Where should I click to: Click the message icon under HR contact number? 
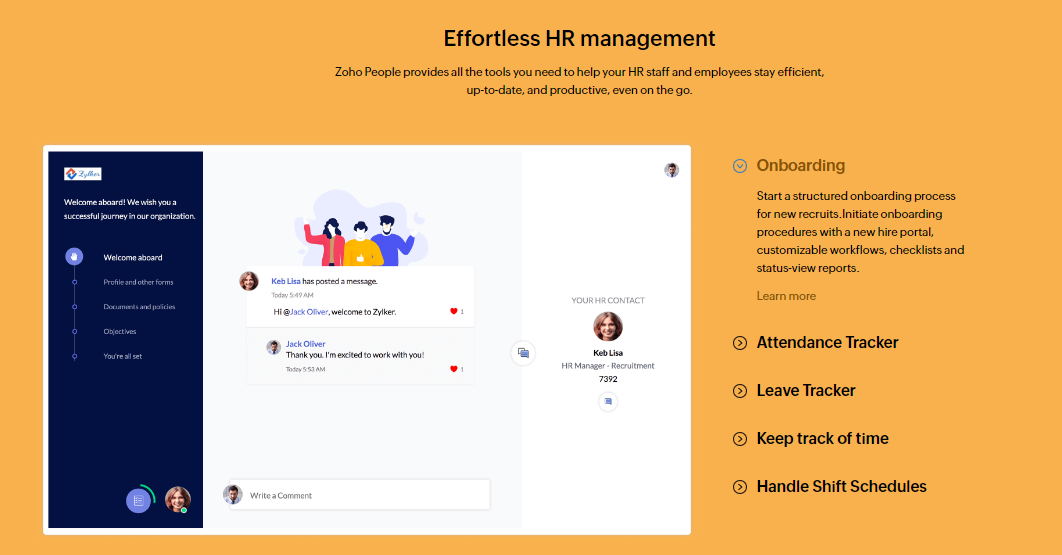608,401
